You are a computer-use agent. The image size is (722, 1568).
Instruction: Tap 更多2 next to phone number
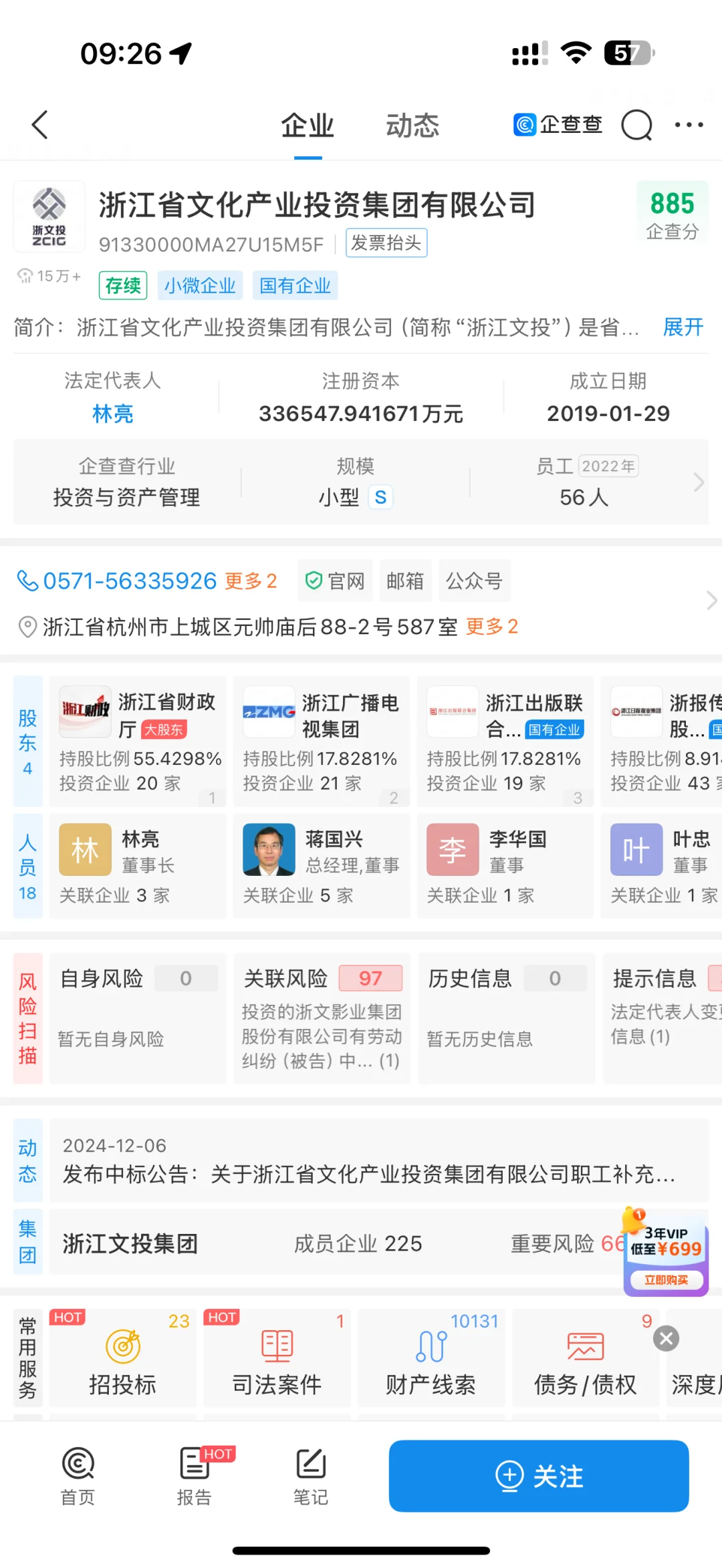pos(251,581)
